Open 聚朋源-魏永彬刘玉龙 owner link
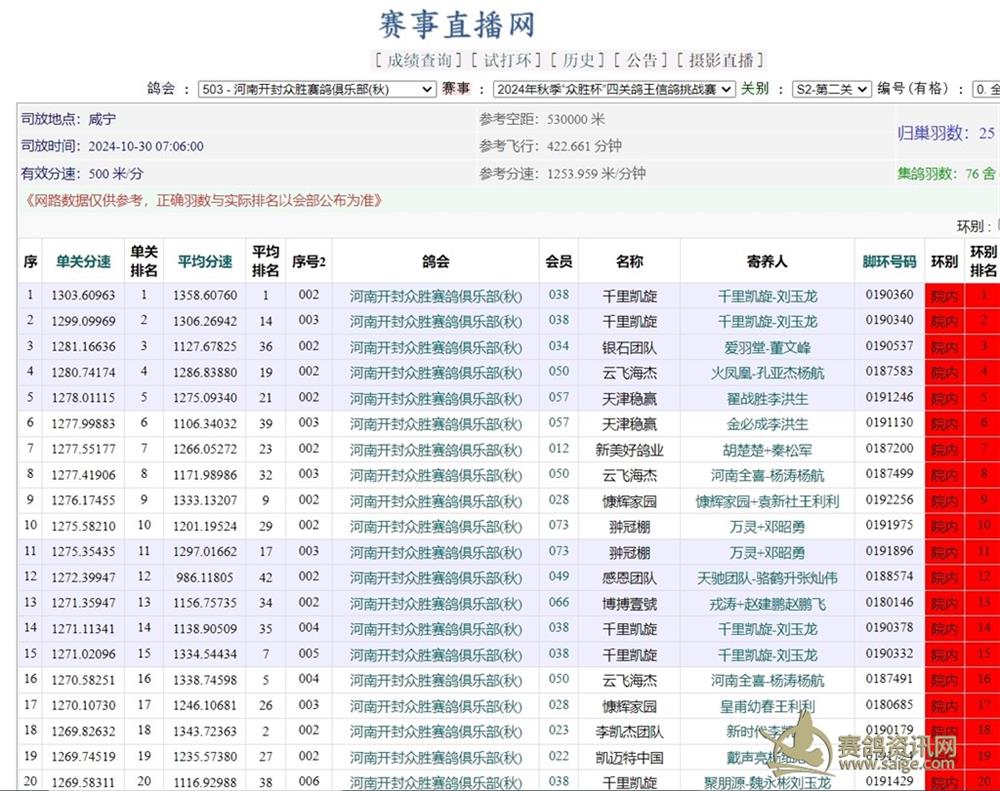 [767, 782]
